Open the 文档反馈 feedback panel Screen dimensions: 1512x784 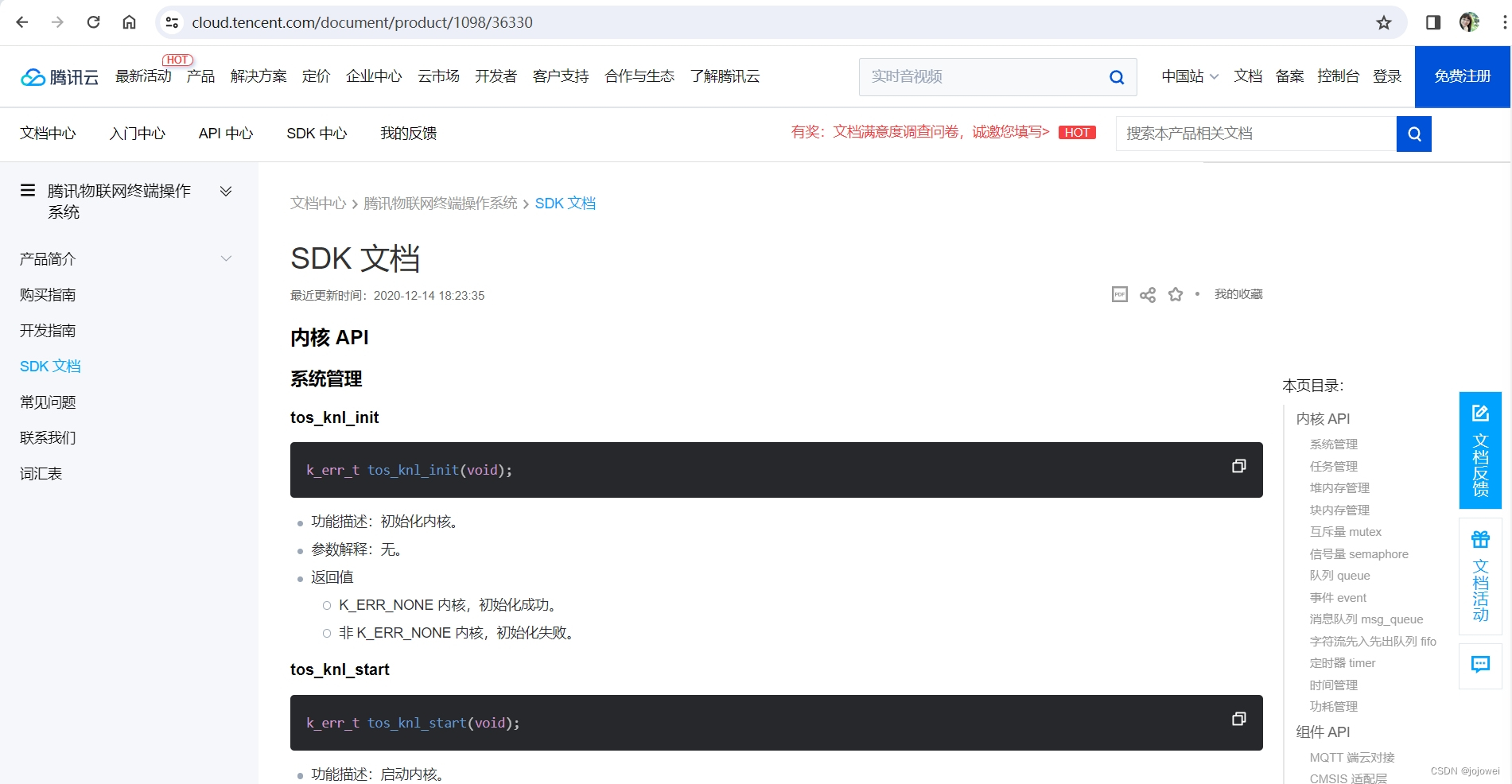(x=1480, y=449)
